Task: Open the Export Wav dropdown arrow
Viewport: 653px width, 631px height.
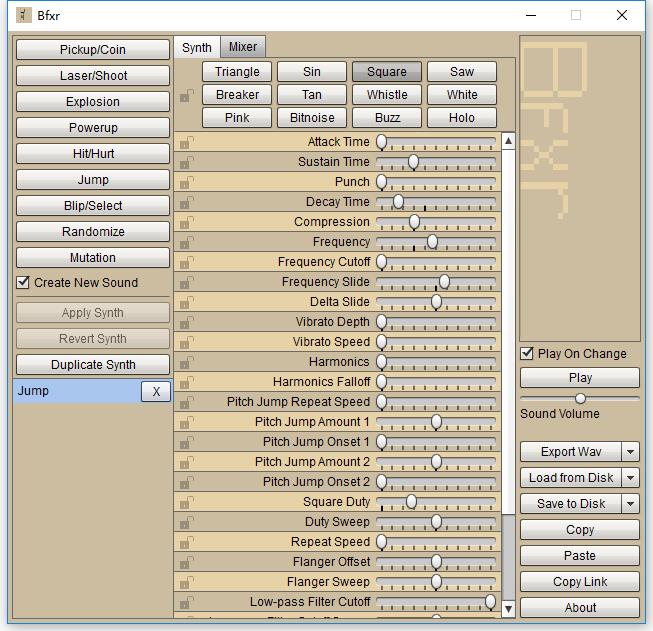Action: [631, 452]
